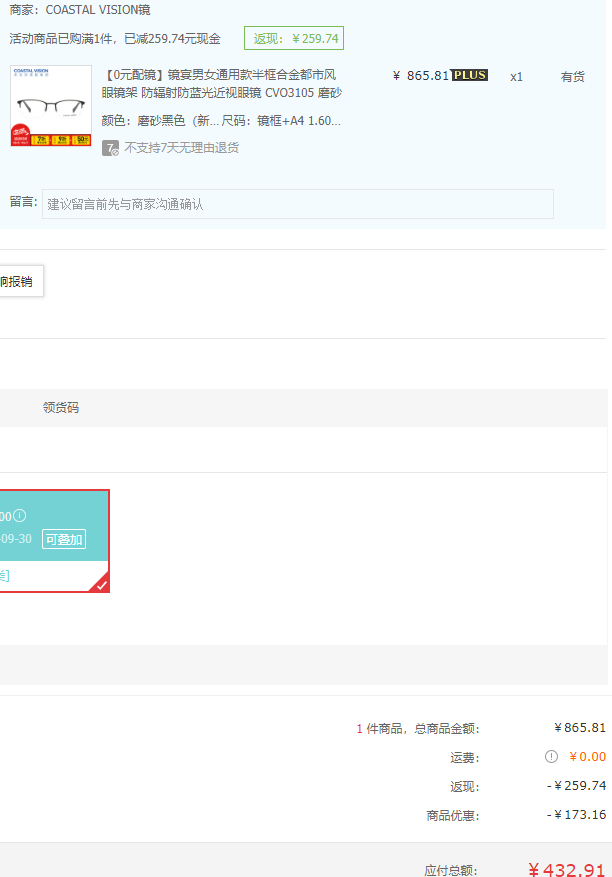612x877 pixels.
Task: Click the 报销 button
Action: [20, 281]
